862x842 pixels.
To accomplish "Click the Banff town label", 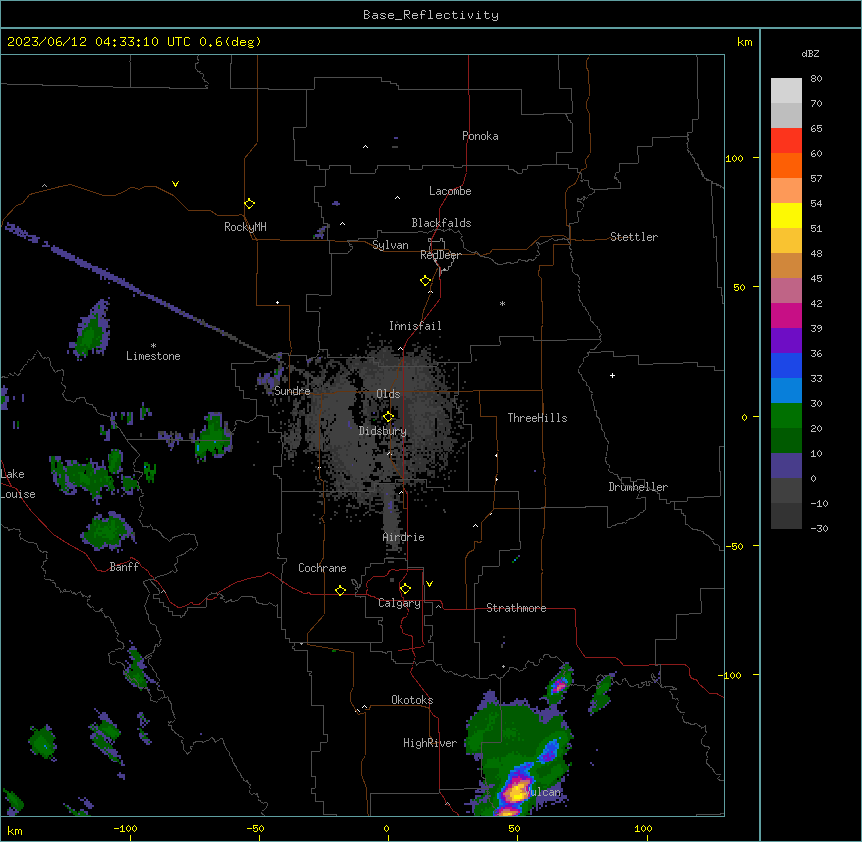I will 124,567.
